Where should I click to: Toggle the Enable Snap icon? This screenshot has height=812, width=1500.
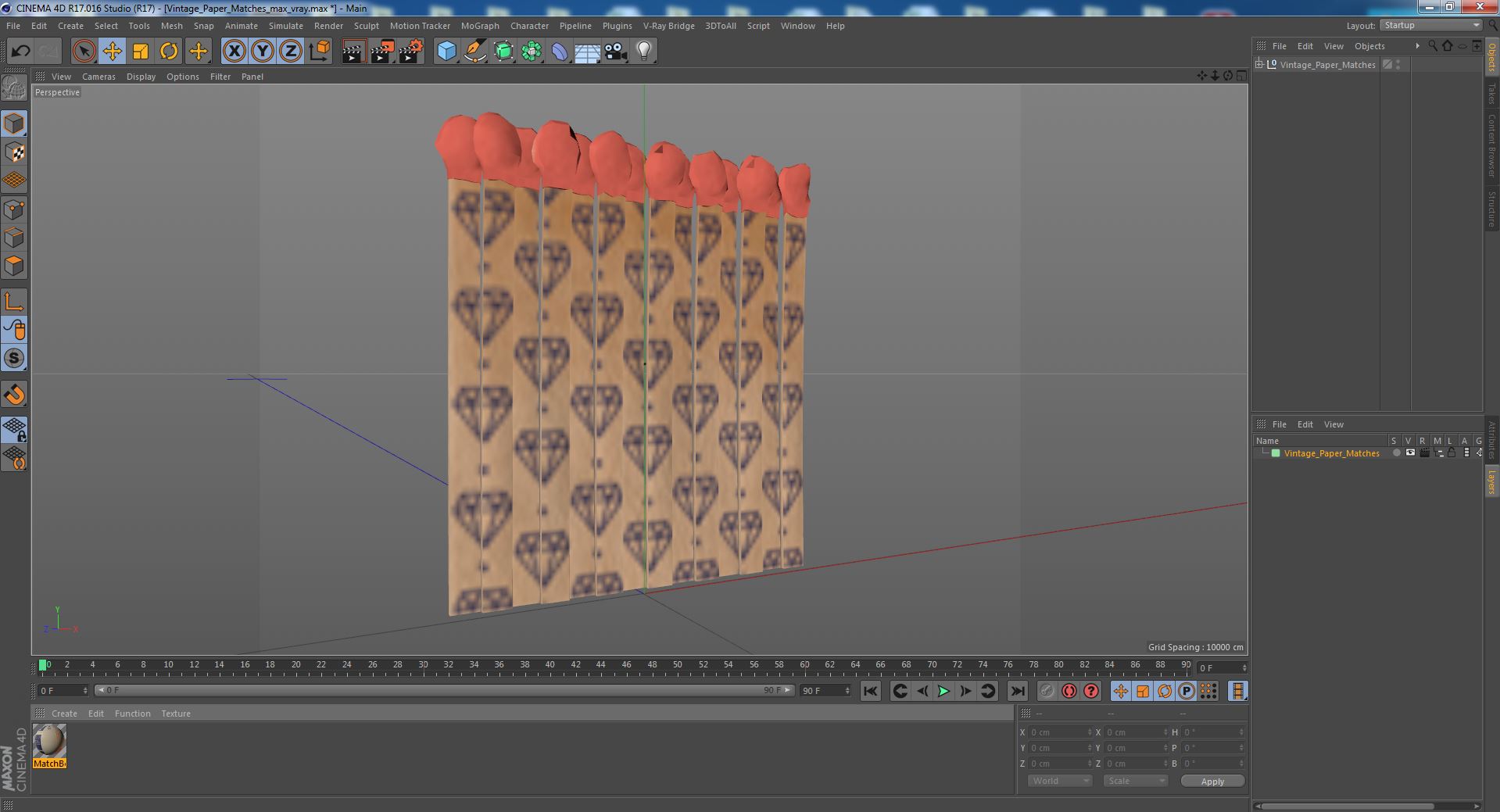(x=14, y=395)
